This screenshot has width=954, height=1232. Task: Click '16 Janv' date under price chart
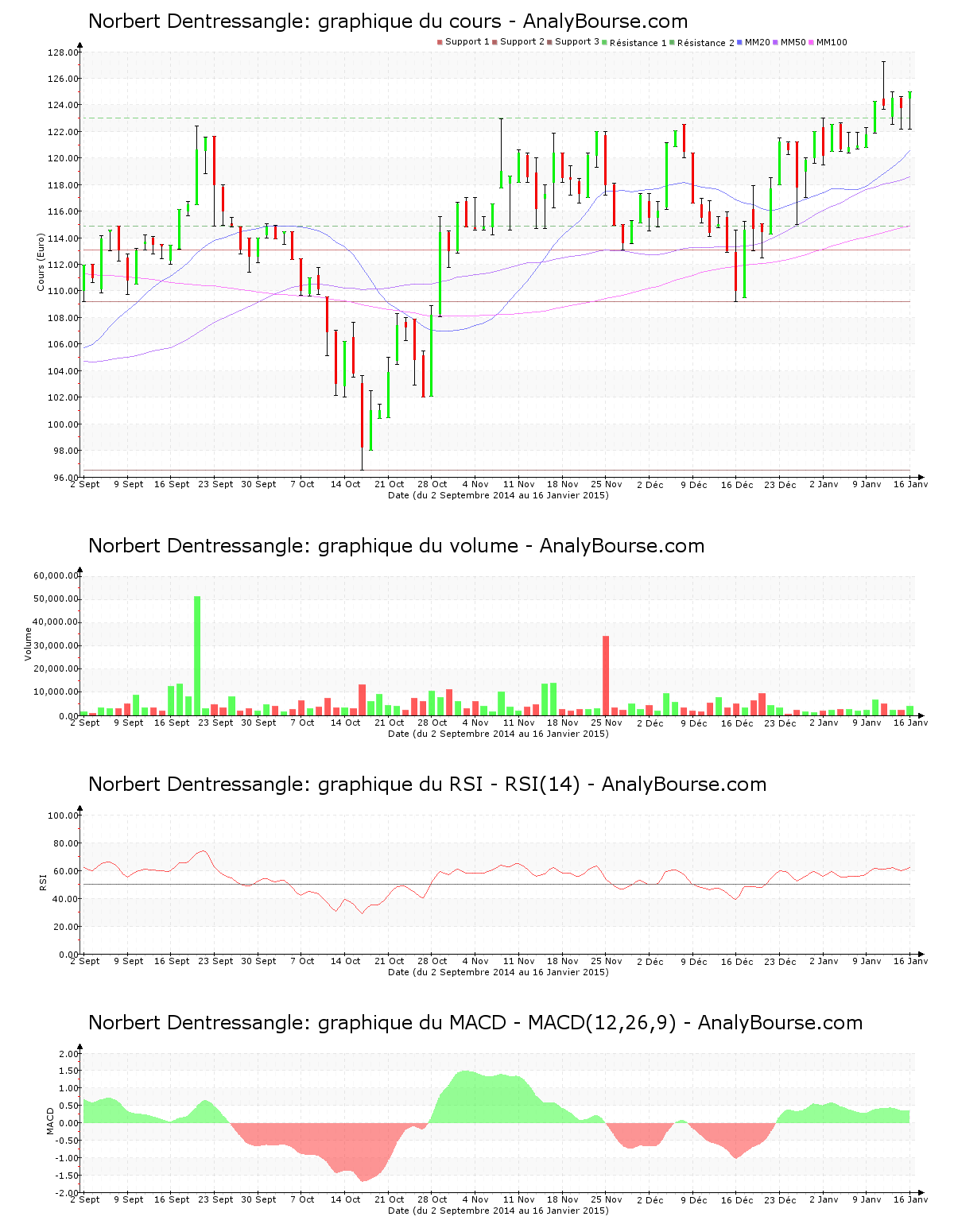tap(910, 484)
